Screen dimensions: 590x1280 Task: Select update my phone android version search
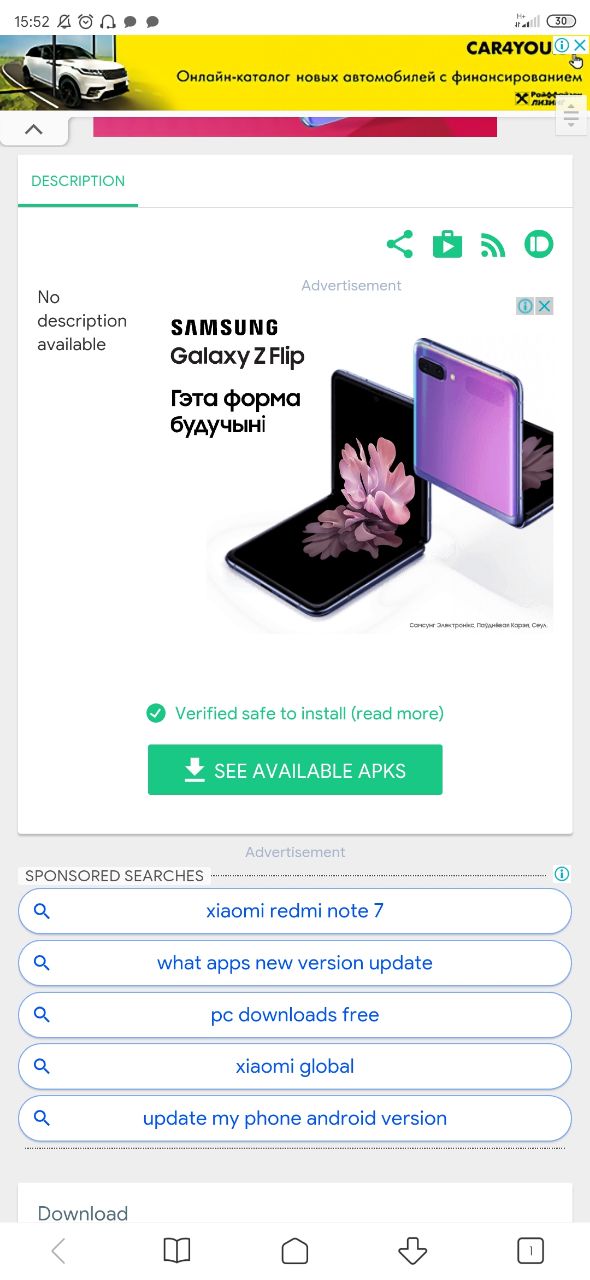(295, 1118)
